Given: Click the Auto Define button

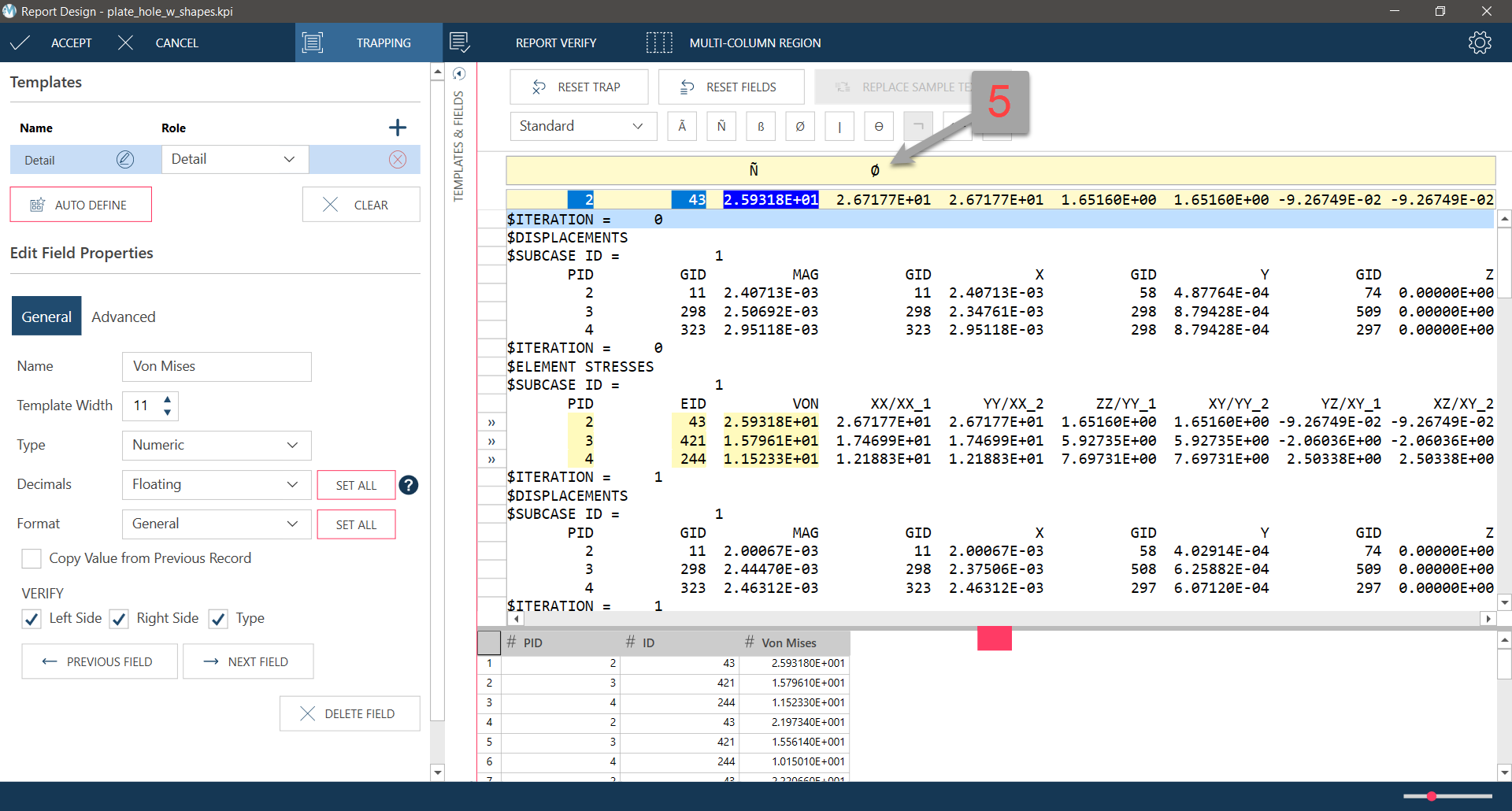Looking at the screenshot, I should [x=80, y=205].
